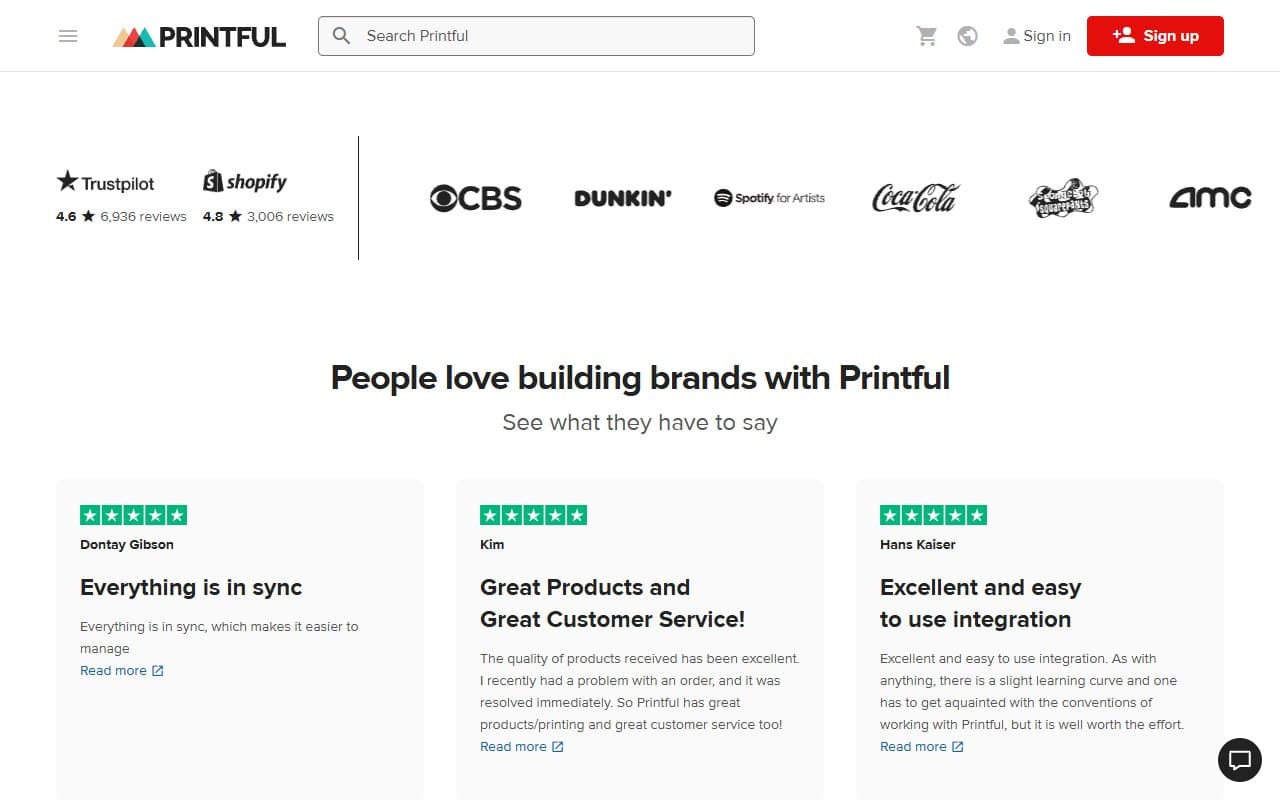Open Hans Kaiser's full review
This screenshot has width=1280, height=800.
pos(914,746)
